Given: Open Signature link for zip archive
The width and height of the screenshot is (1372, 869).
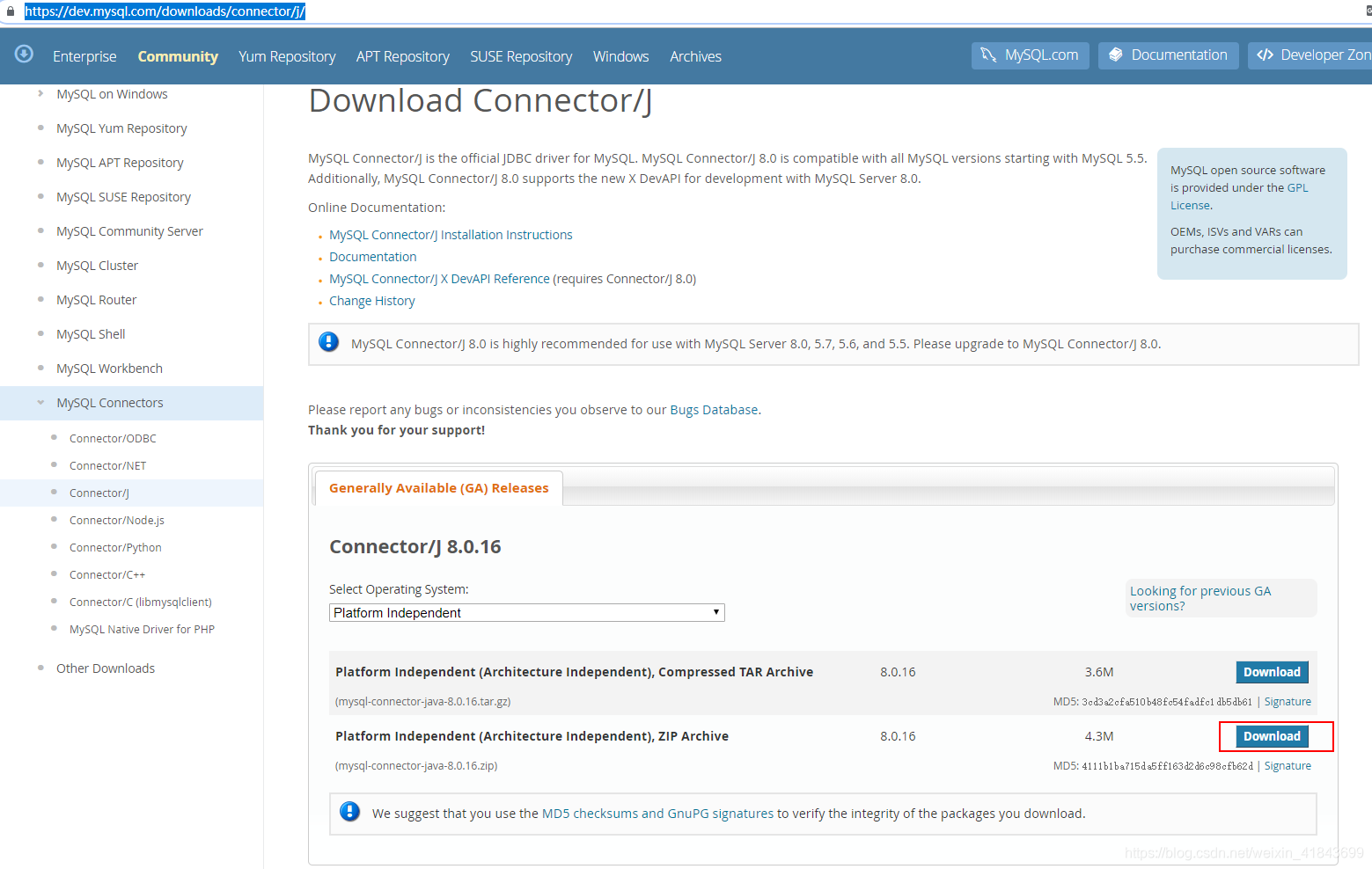Looking at the screenshot, I should coord(1288,766).
